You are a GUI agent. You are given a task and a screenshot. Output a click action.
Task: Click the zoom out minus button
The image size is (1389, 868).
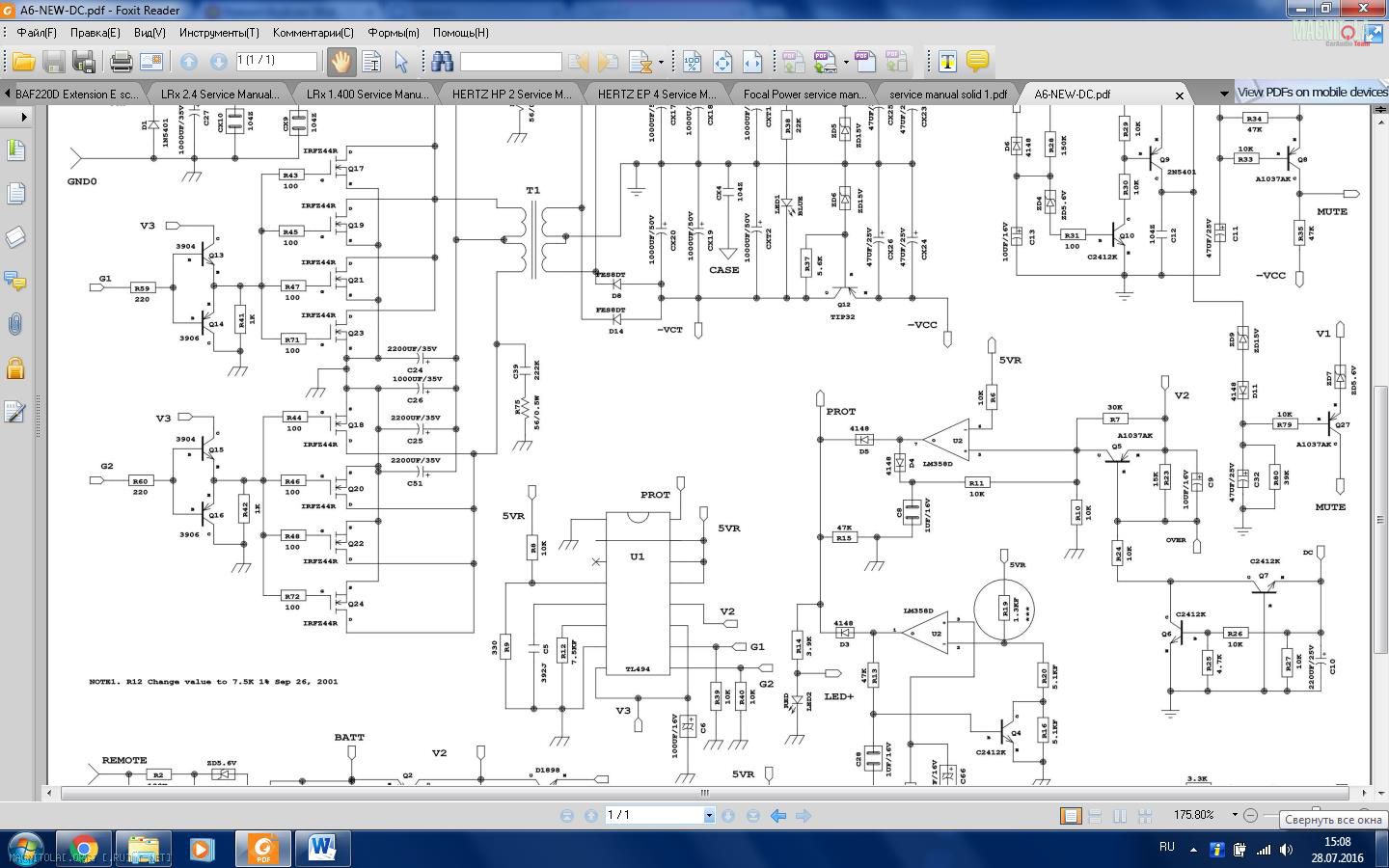(1250, 815)
